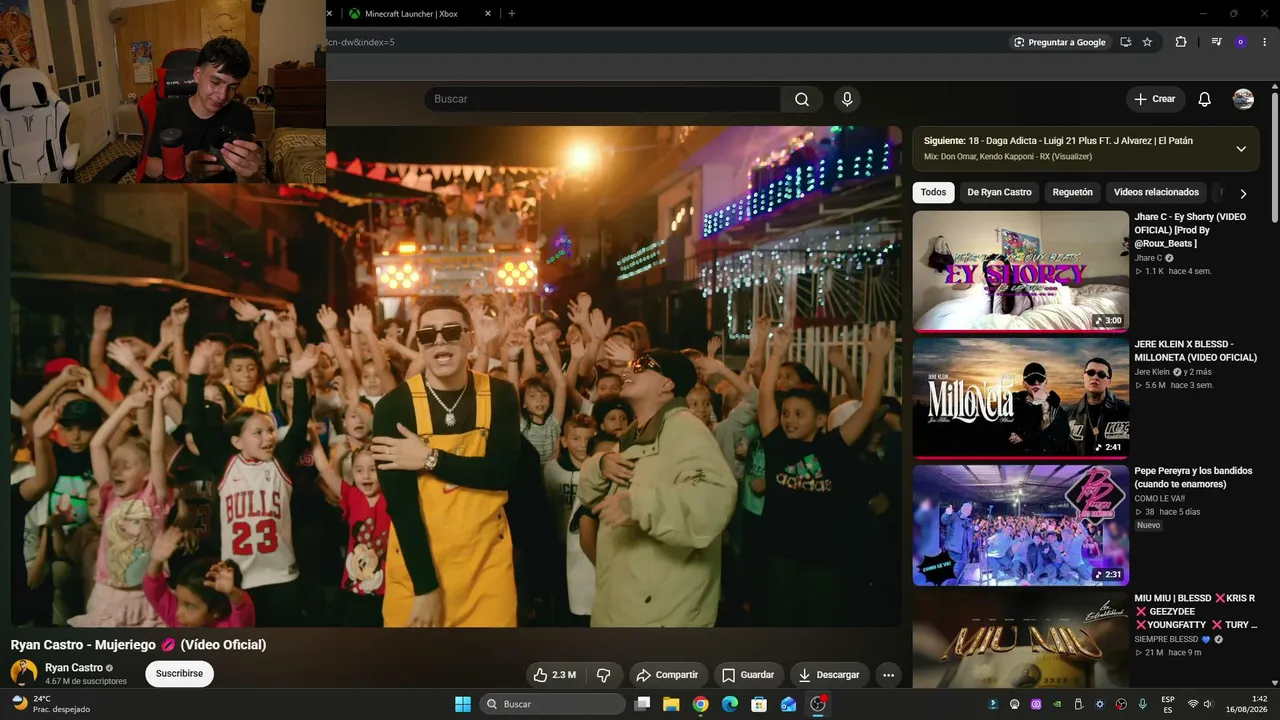Subscribe to Ryan Castro with Suscribirse
The image size is (1280, 720).
(179, 674)
